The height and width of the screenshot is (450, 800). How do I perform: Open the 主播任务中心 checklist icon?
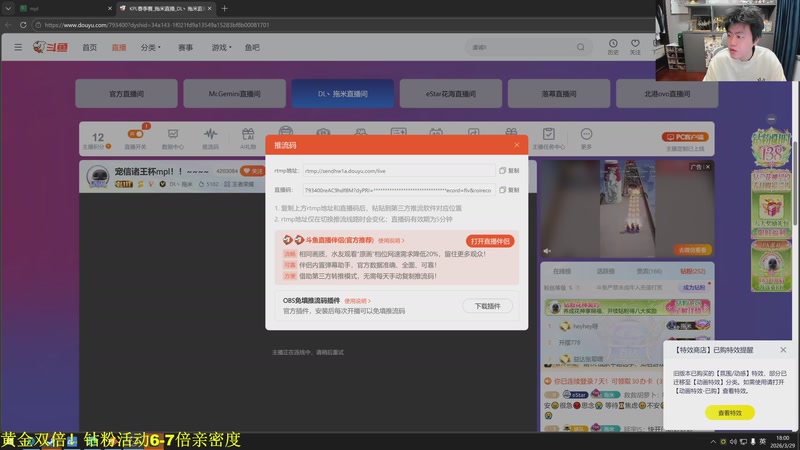click(x=548, y=138)
